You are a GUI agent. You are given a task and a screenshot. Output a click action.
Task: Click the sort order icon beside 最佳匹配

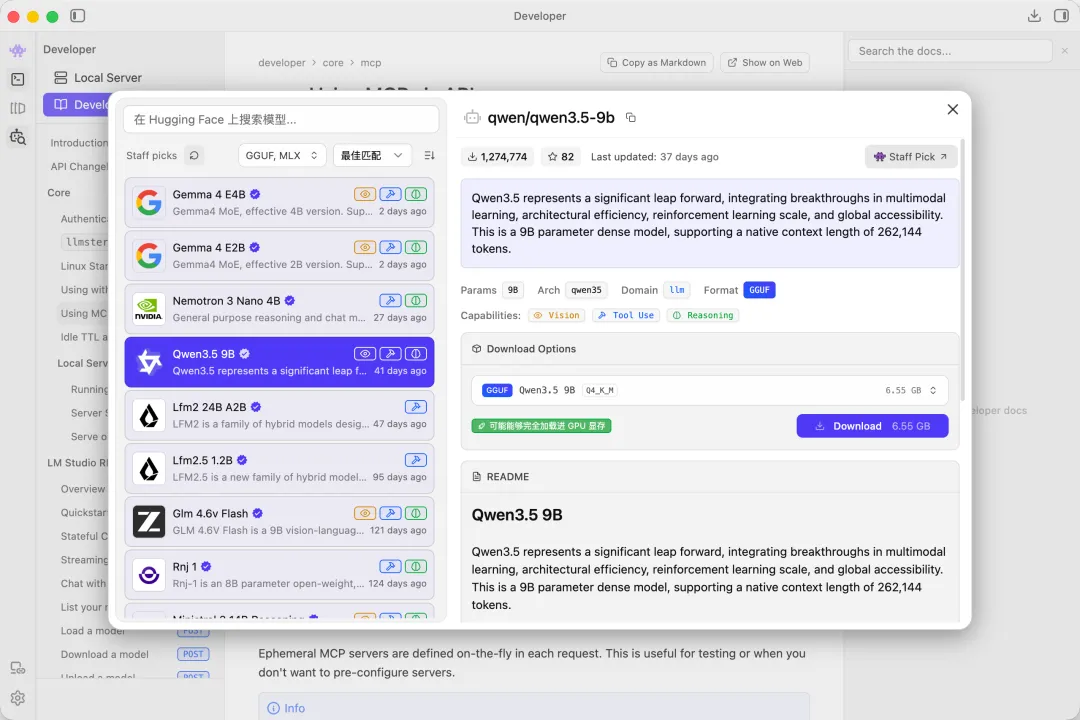429,156
